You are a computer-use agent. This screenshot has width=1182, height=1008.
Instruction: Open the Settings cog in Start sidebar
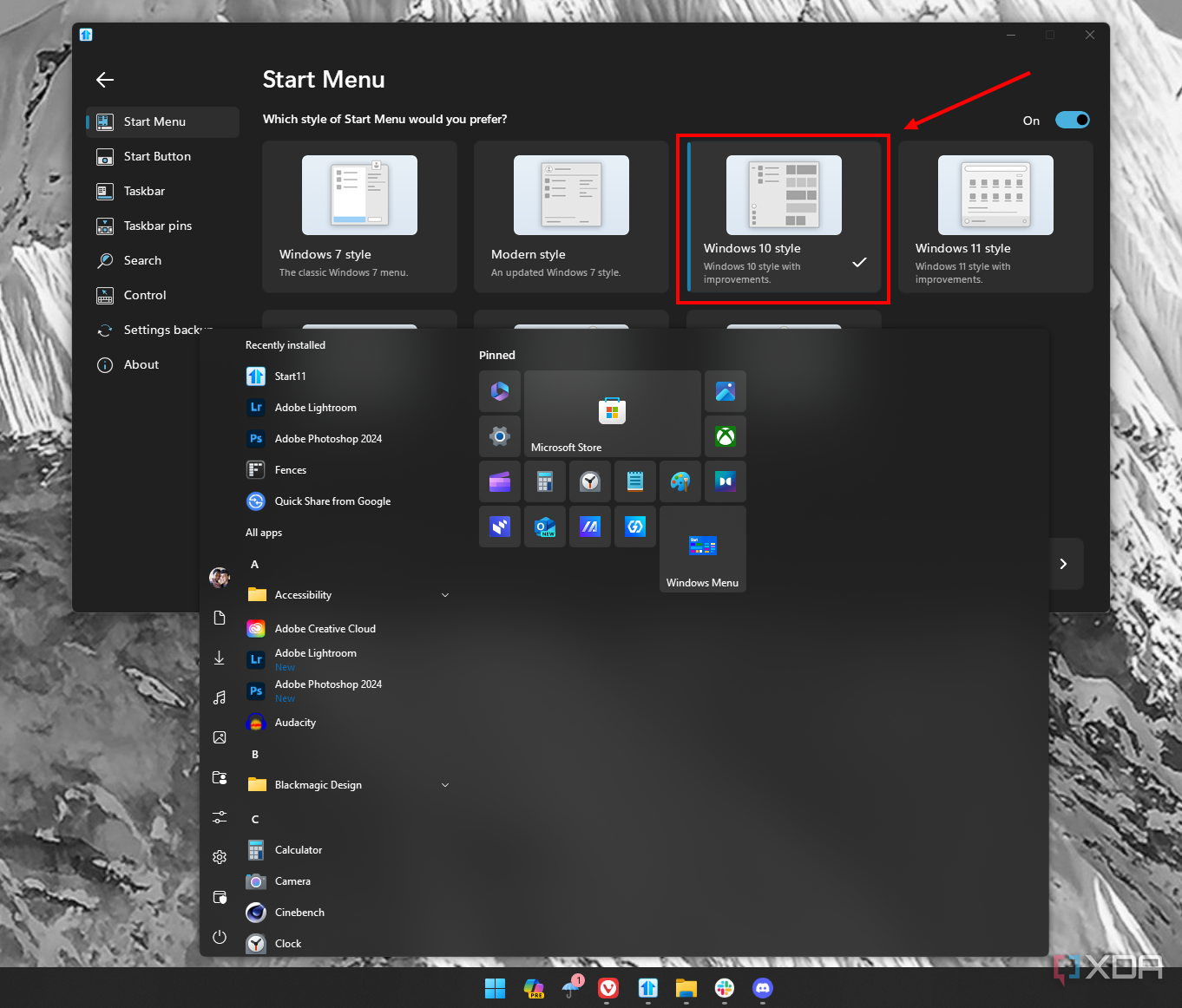click(220, 857)
